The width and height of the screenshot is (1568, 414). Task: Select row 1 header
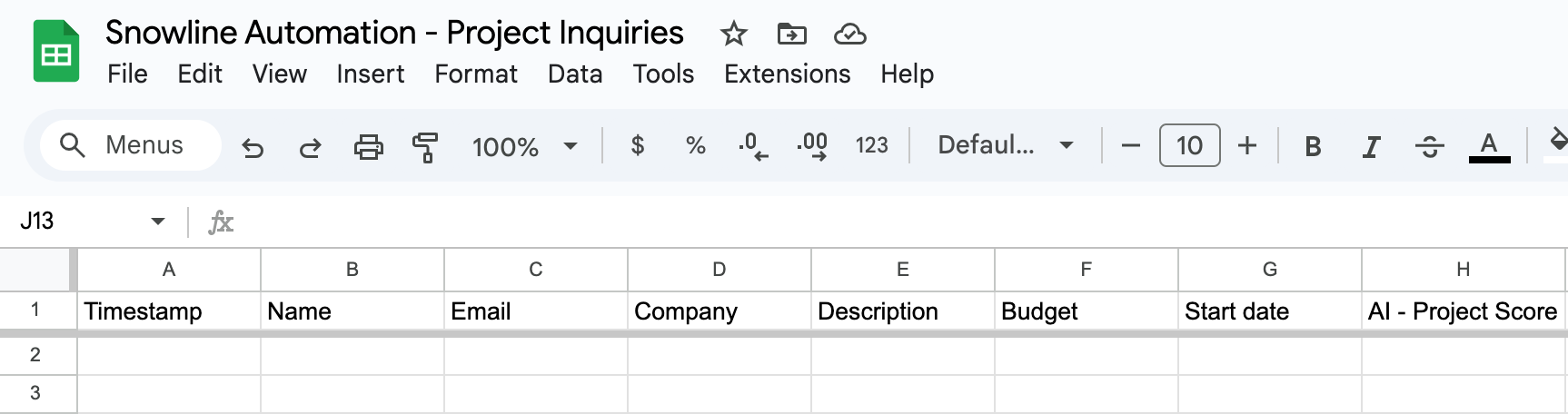click(35, 310)
